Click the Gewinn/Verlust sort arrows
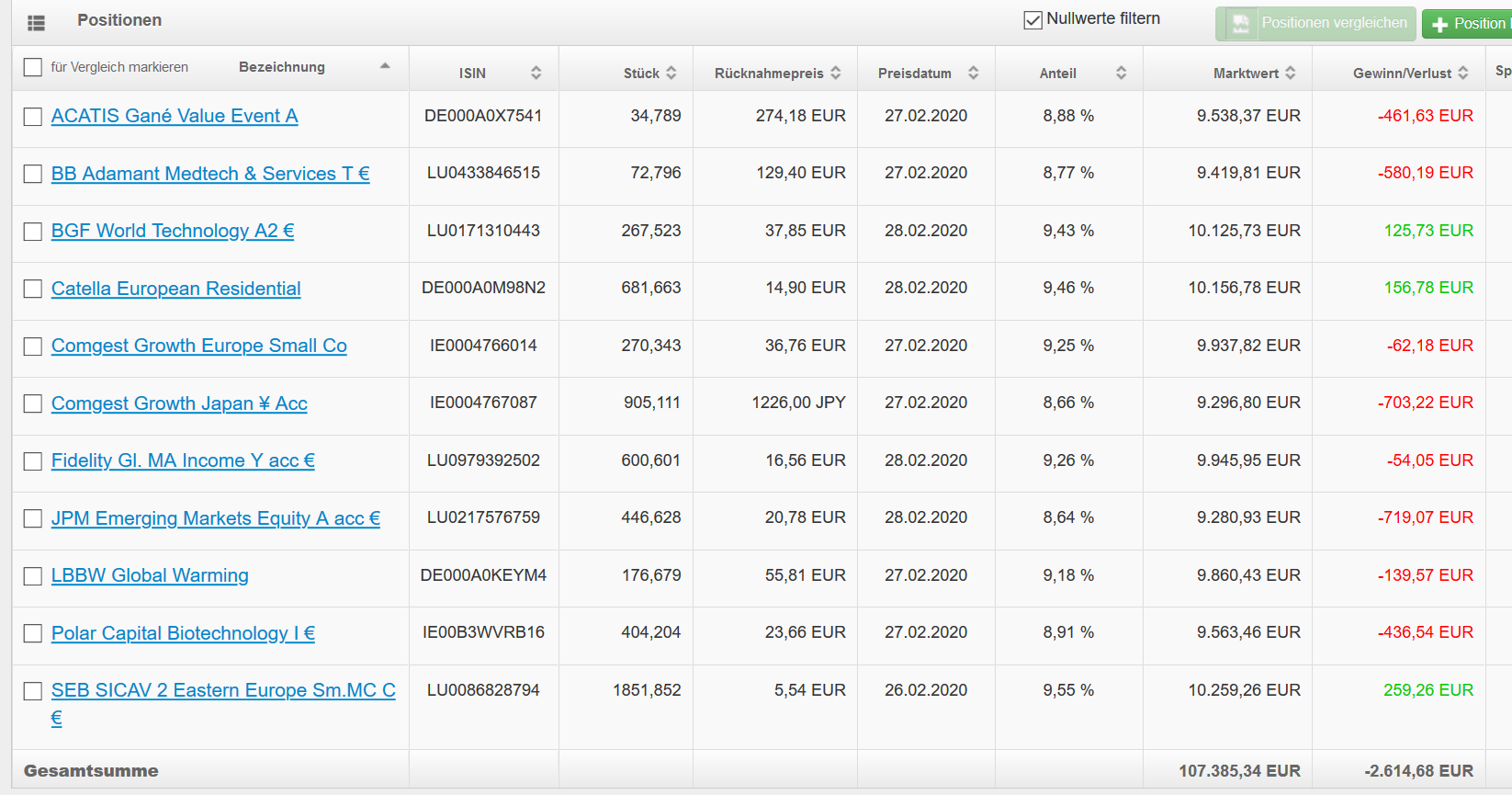The width and height of the screenshot is (1512, 795). point(1463,73)
